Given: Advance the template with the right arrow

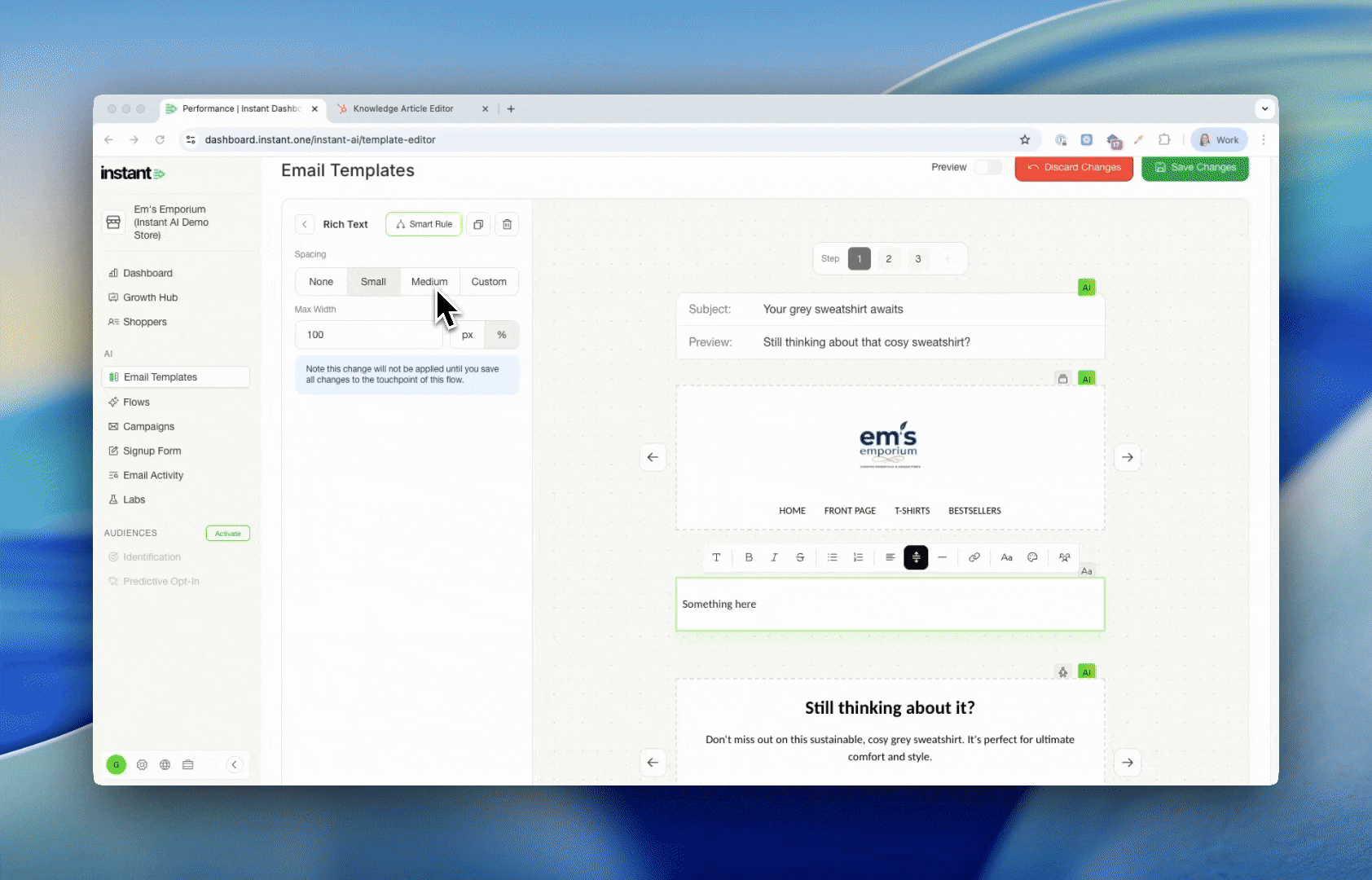Looking at the screenshot, I should pos(1128,457).
